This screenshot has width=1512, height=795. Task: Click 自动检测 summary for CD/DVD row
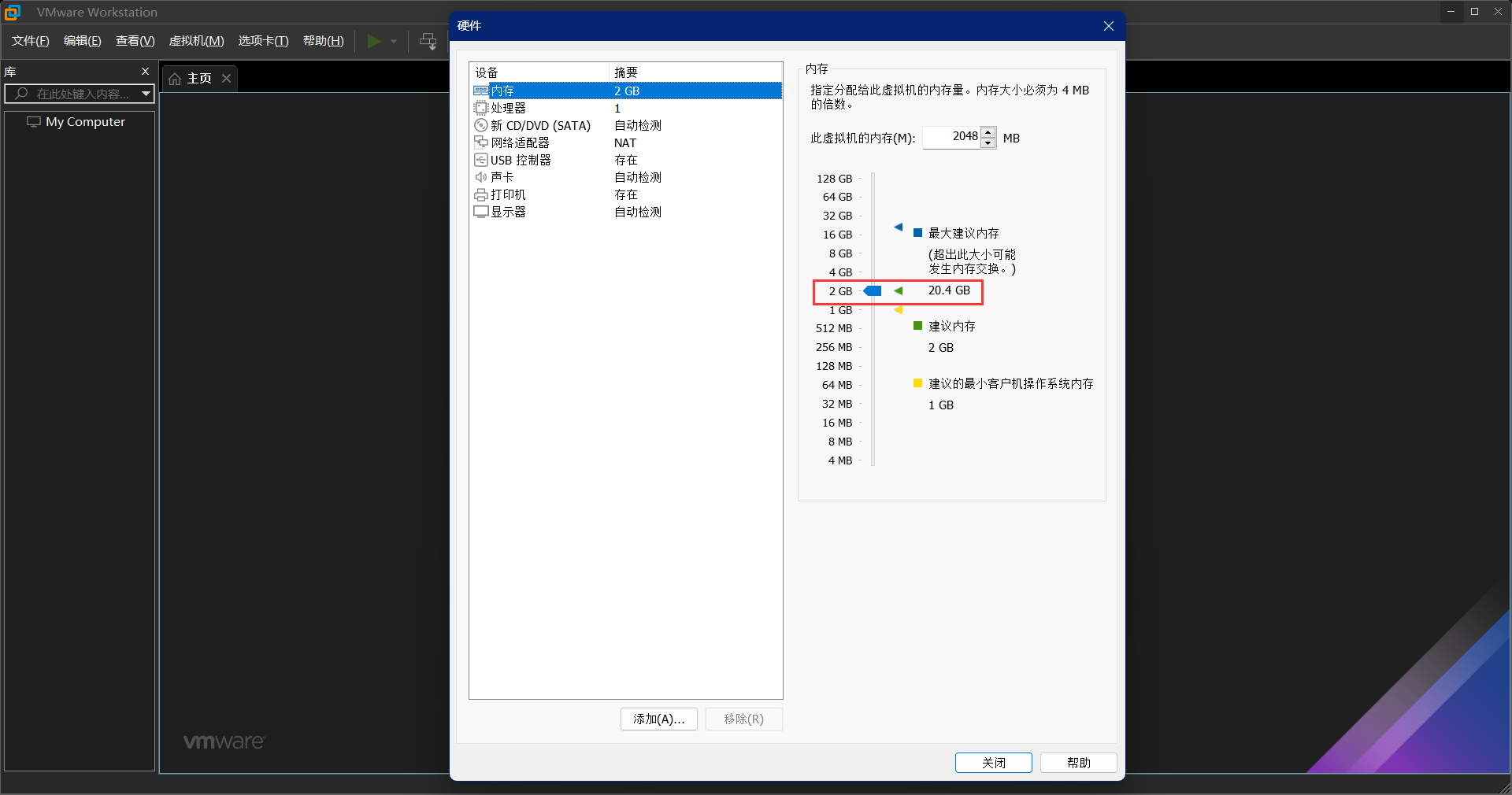[638, 126]
